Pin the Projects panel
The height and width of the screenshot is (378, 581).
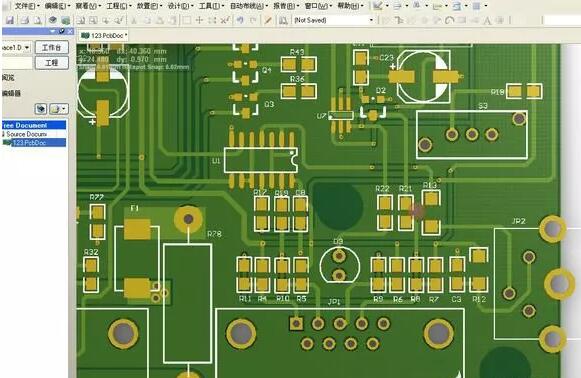62,32
